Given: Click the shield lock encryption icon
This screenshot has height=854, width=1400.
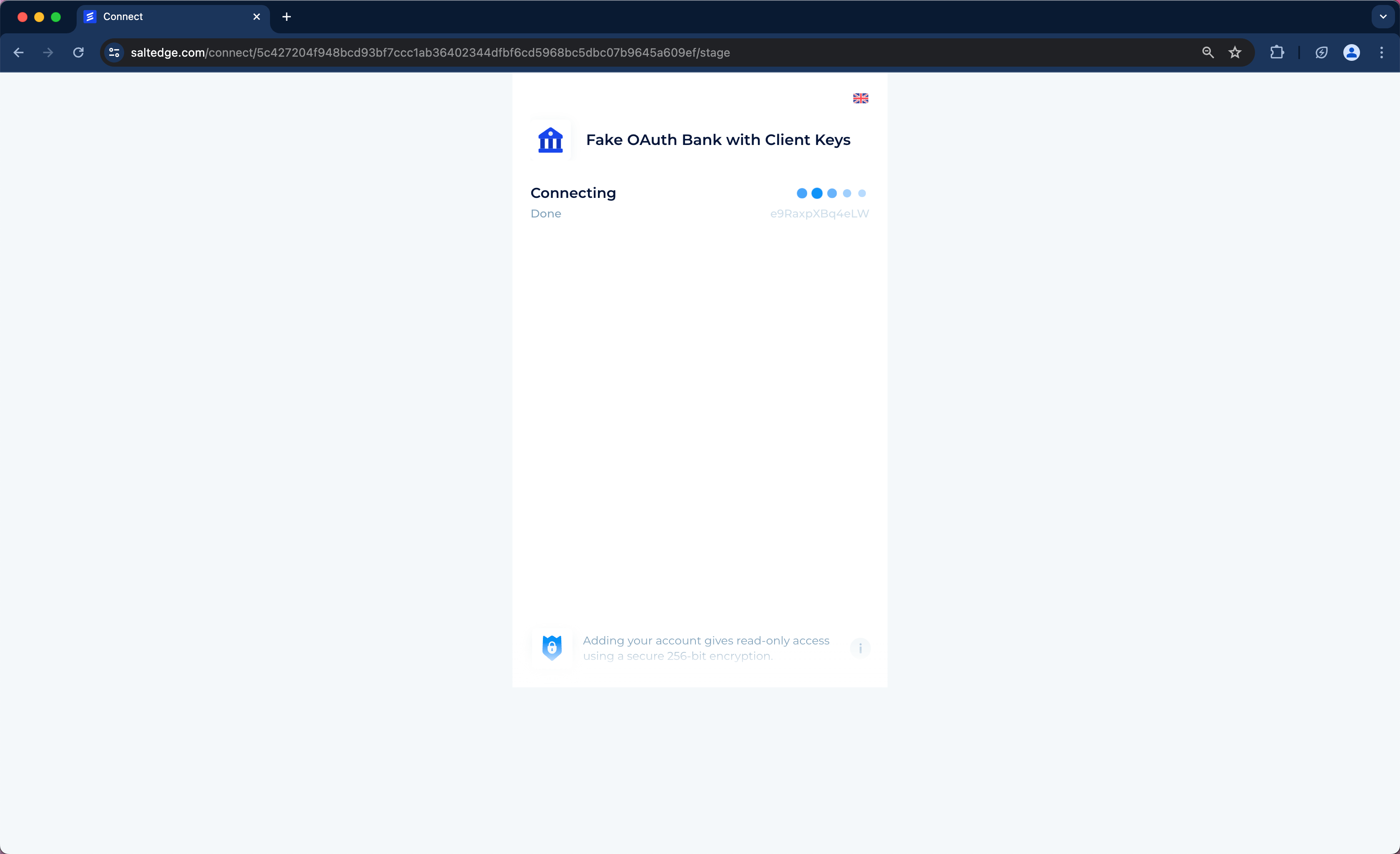Looking at the screenshot, I should tap(552, 648).
